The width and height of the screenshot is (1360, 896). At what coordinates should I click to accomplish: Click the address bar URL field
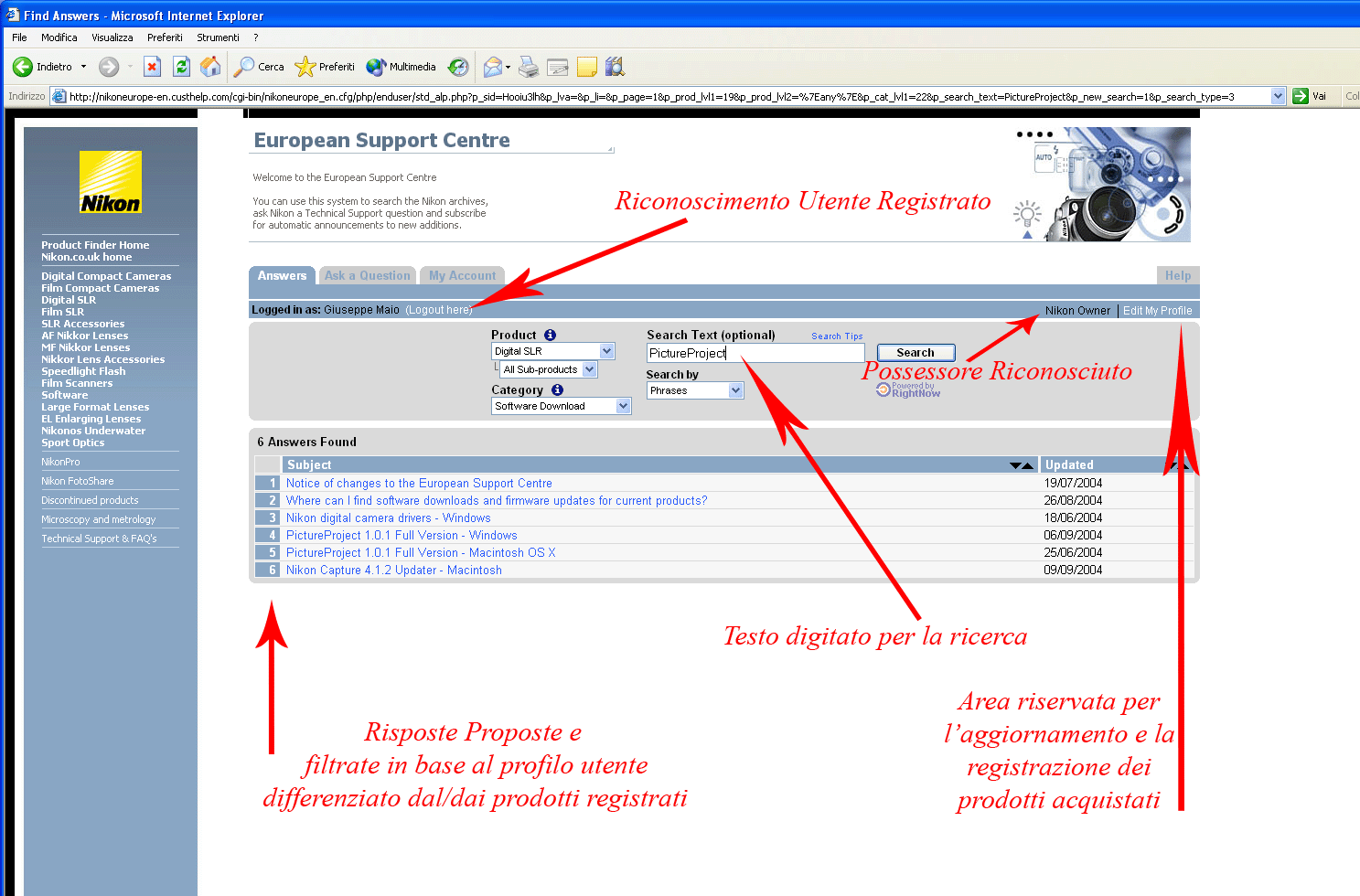[x=669, y=96]
